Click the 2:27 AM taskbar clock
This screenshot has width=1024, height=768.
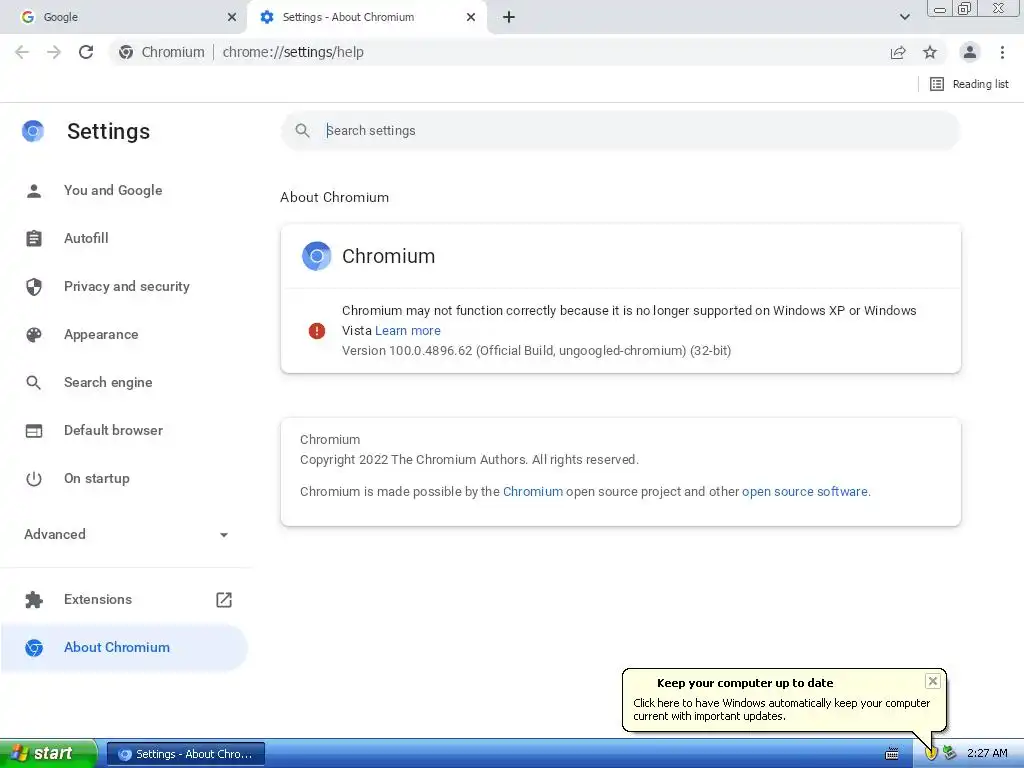[987, 754]
